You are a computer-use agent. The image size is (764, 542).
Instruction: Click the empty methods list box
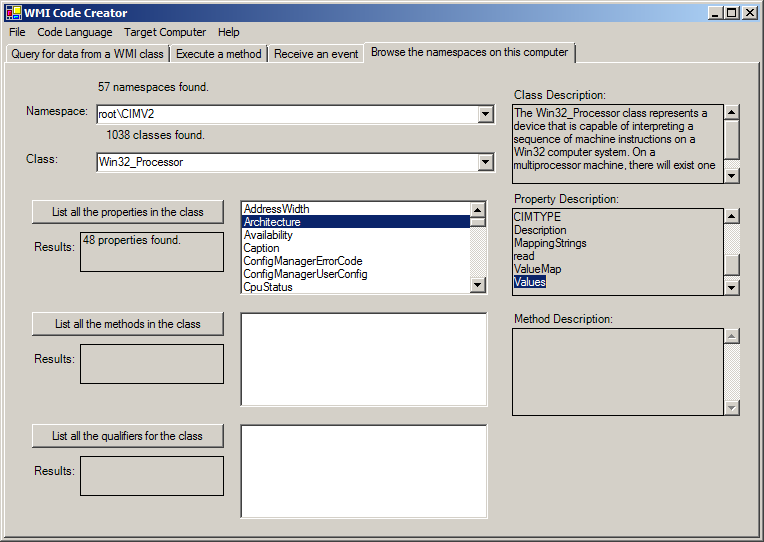(363, 359)
